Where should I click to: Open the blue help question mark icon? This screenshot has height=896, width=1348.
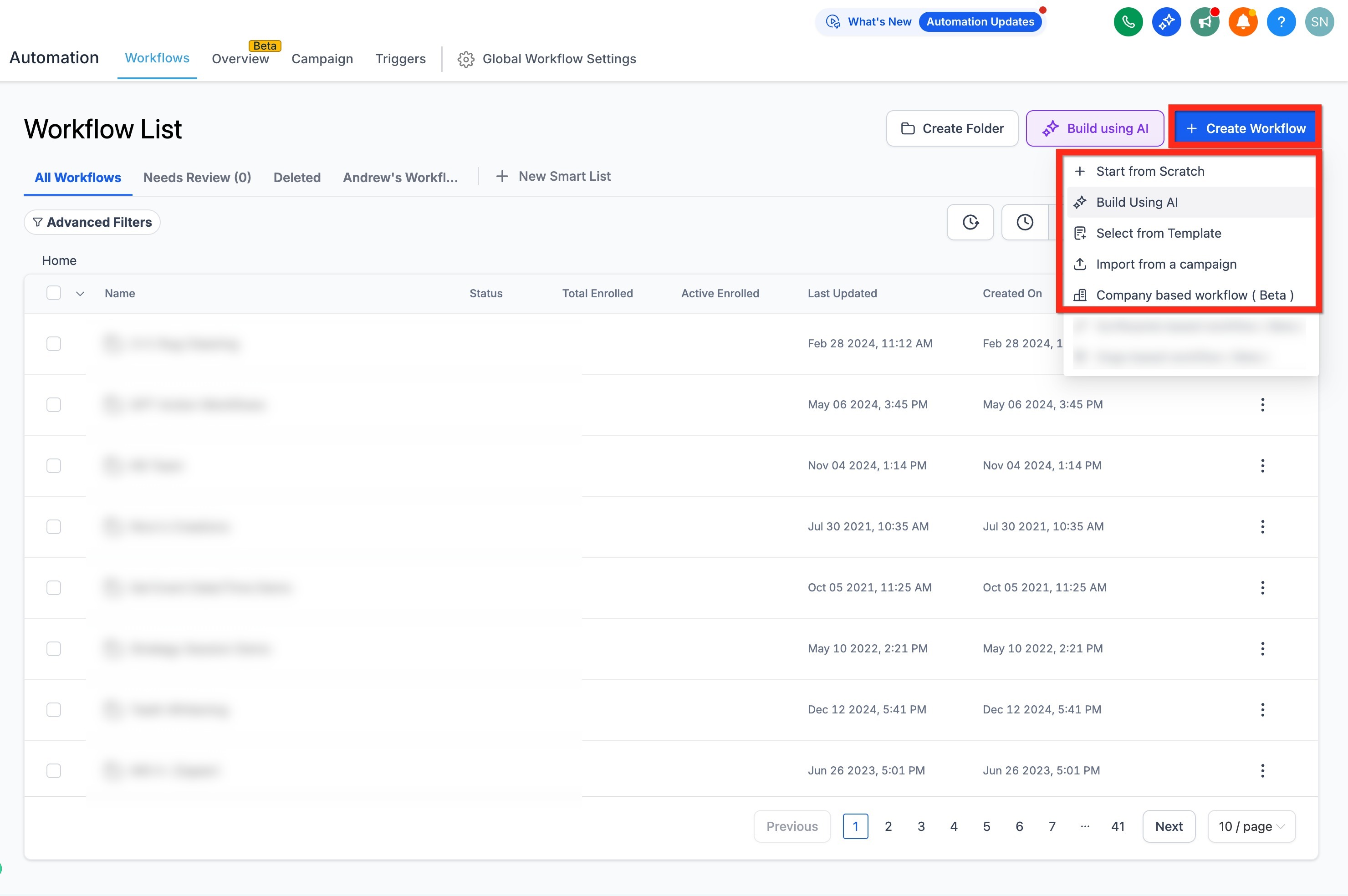[1281, 22]
